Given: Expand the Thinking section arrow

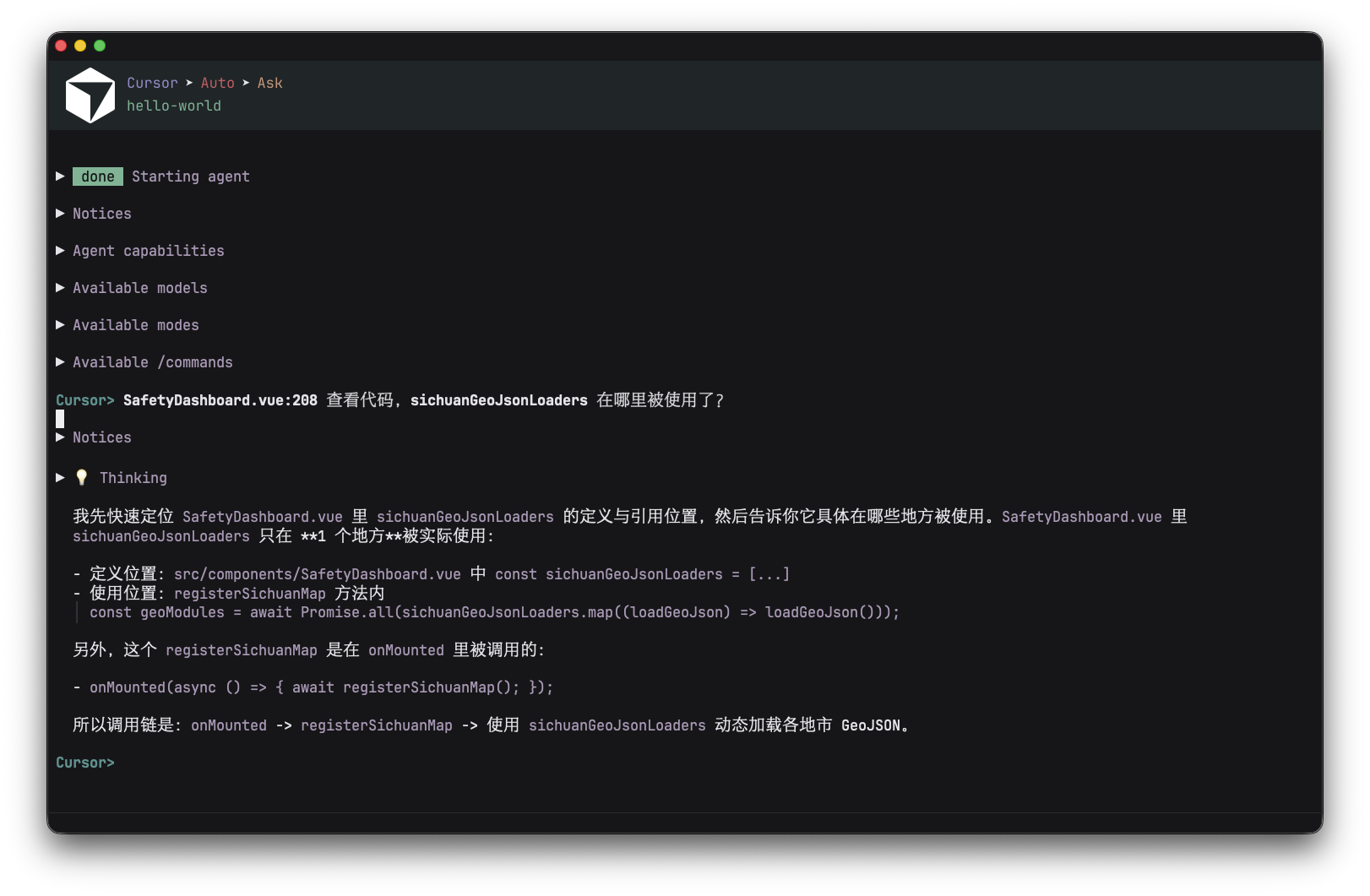Looking at the screenshot, I should pyautogui.click(x=60, y=478).
